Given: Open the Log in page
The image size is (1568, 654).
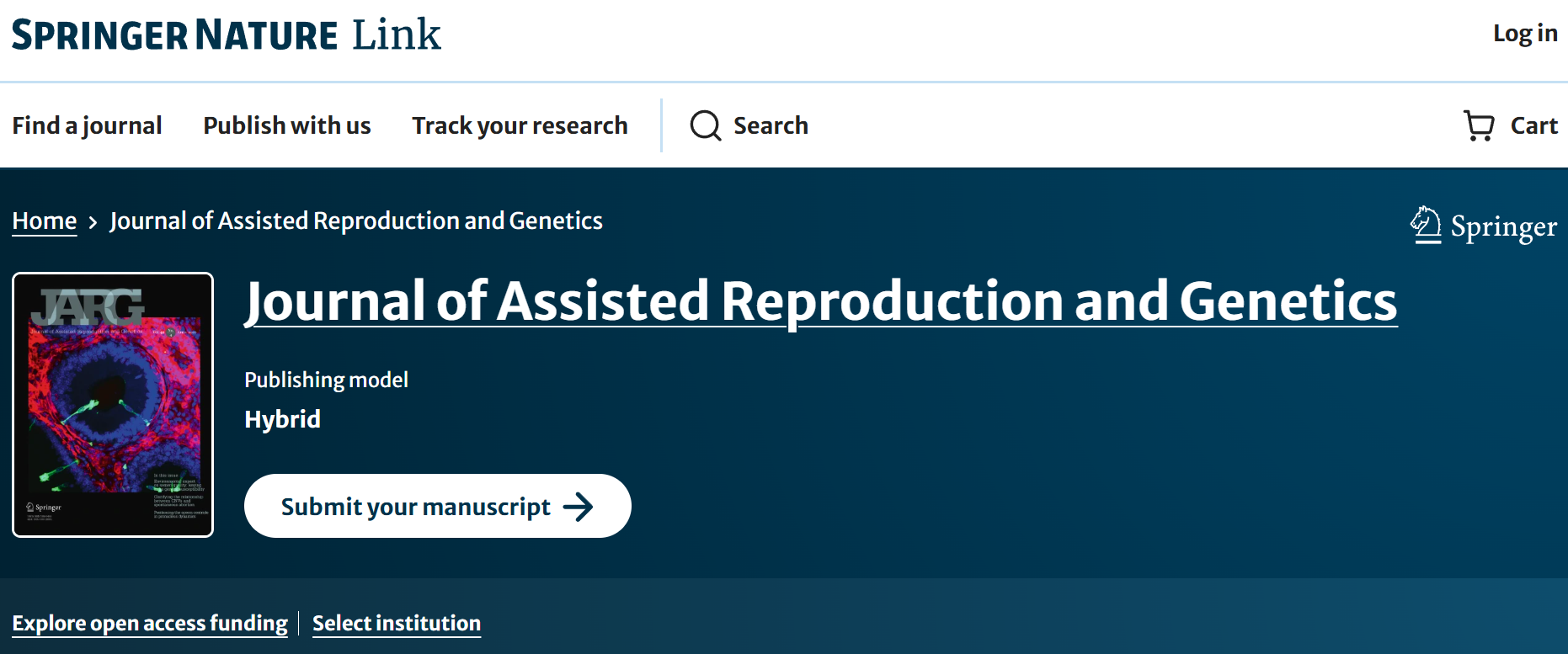Looking at the screenshot, I should [1524, 34].
